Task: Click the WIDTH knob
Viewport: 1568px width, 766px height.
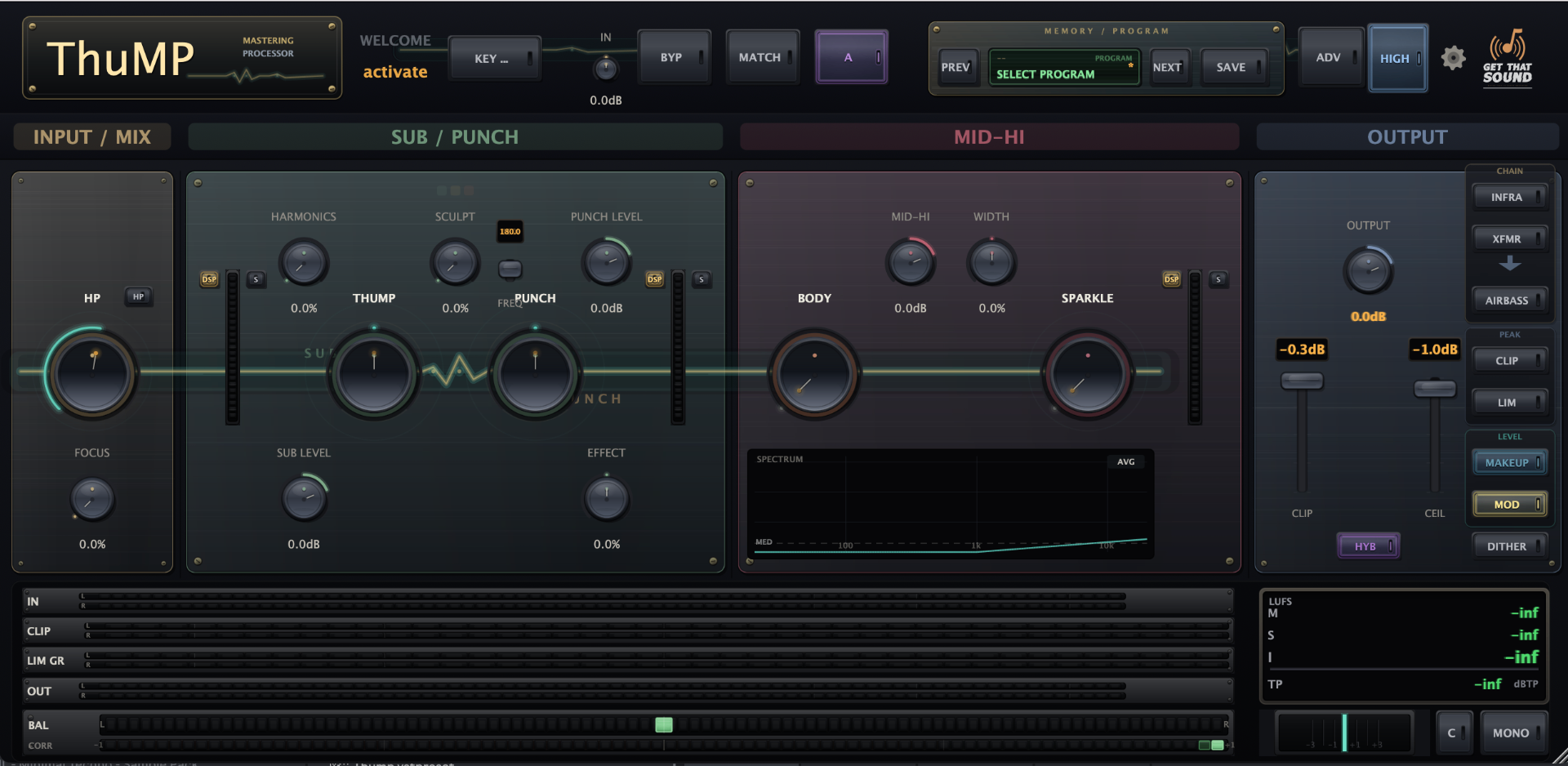Action: point(991,263)
